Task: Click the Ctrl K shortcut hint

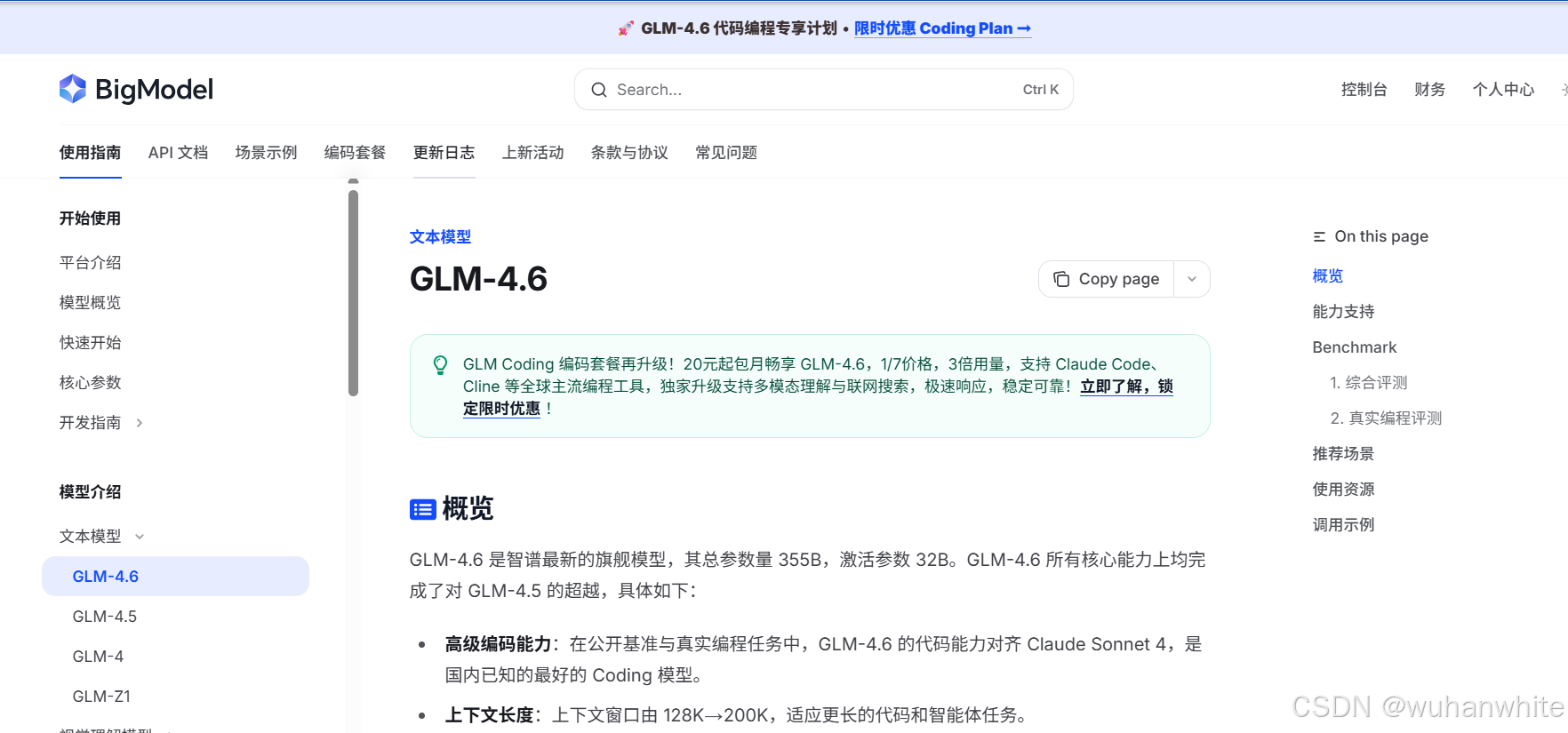Action: [1041, 90]
